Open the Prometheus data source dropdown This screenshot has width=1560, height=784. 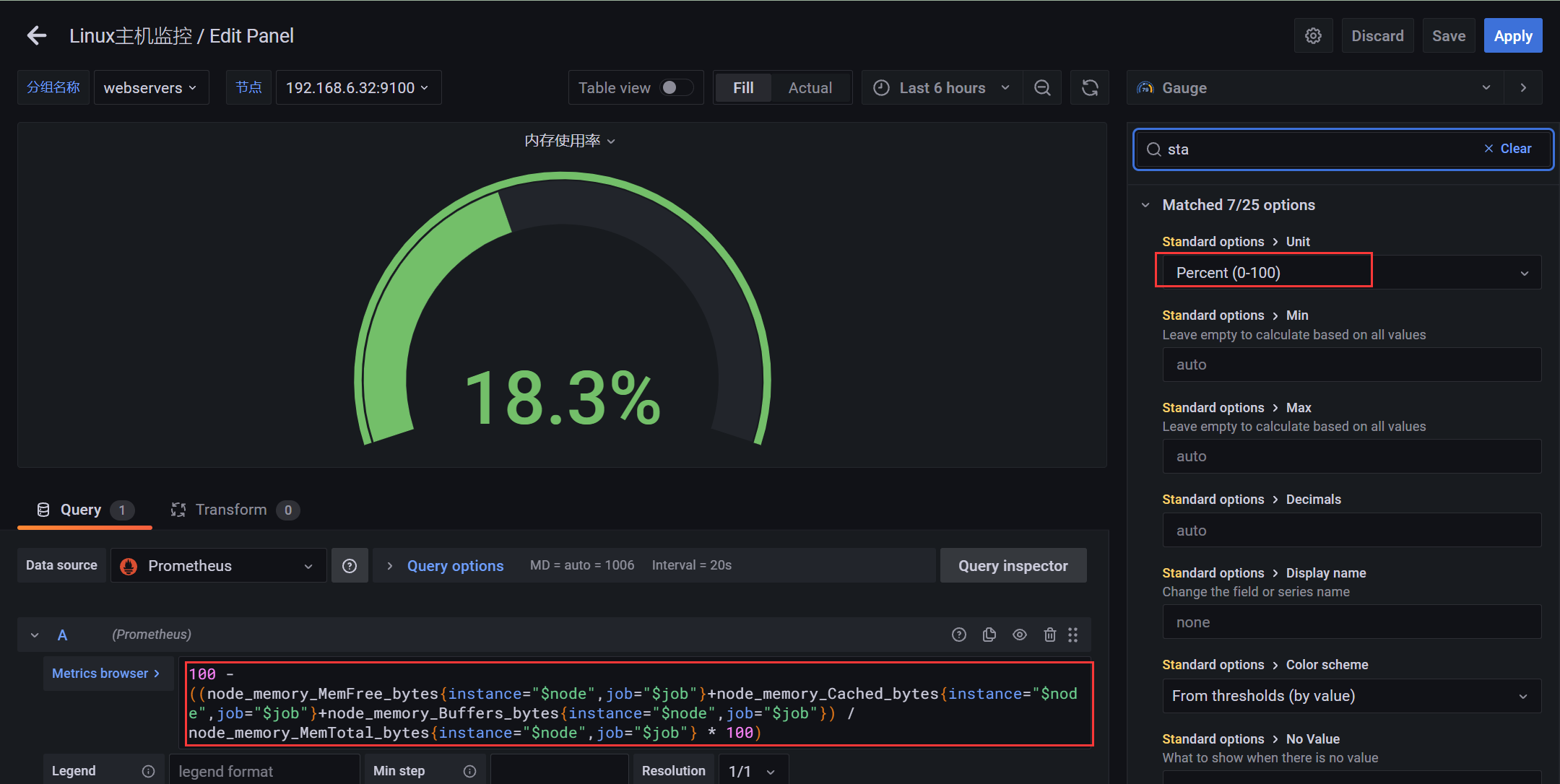[218, 565]
